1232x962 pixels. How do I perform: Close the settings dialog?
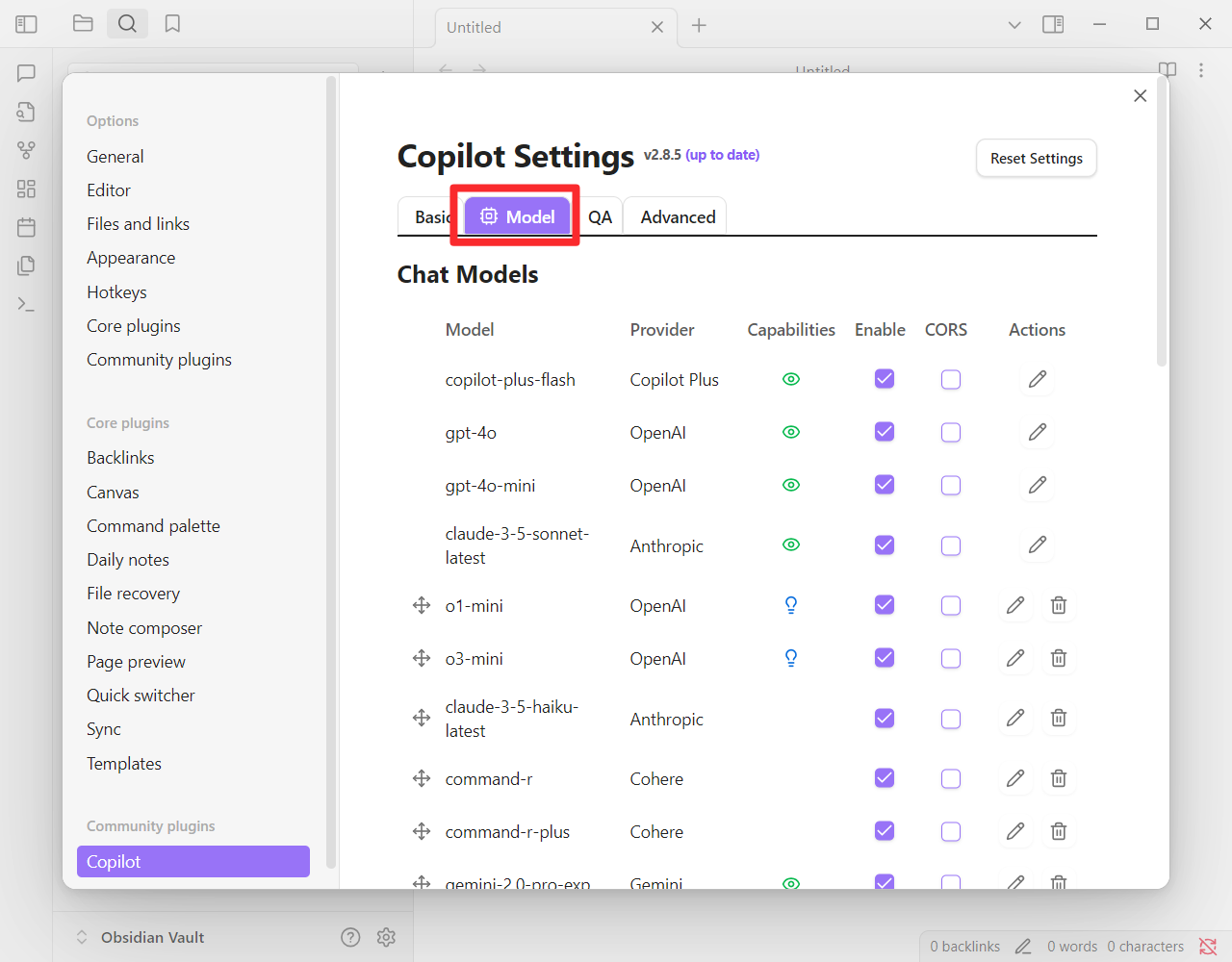(x=1140, y=95)
